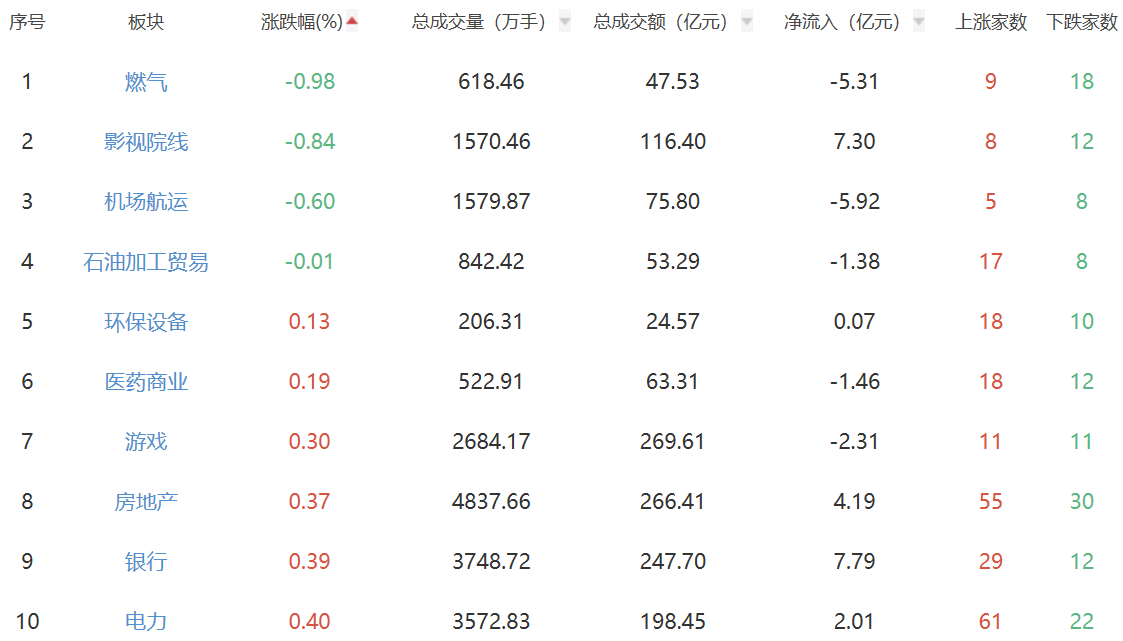Image resolution: width=1123 pixels, height=641 pixels.
Task: Open the 医药商业 sector link
Action: [x=146, y=382]
